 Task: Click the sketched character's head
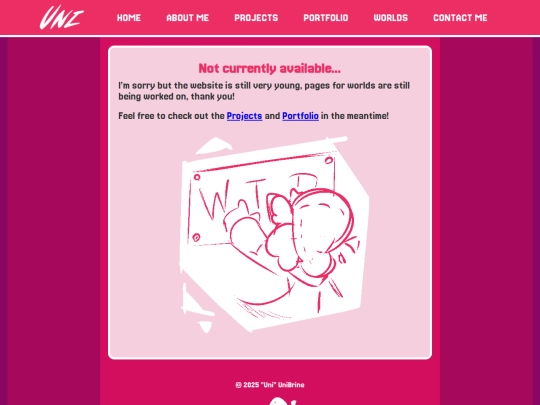[x=323, y=224]
